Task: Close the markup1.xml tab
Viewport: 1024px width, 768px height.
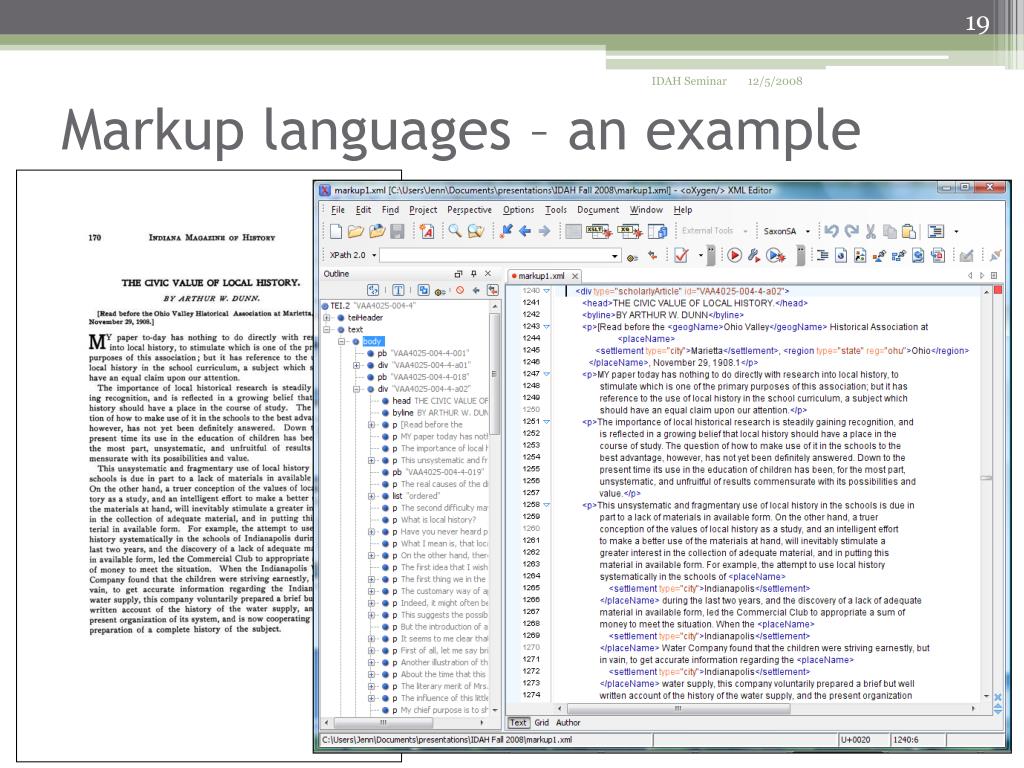Action: pyautogui.click(x=575, y=276)
